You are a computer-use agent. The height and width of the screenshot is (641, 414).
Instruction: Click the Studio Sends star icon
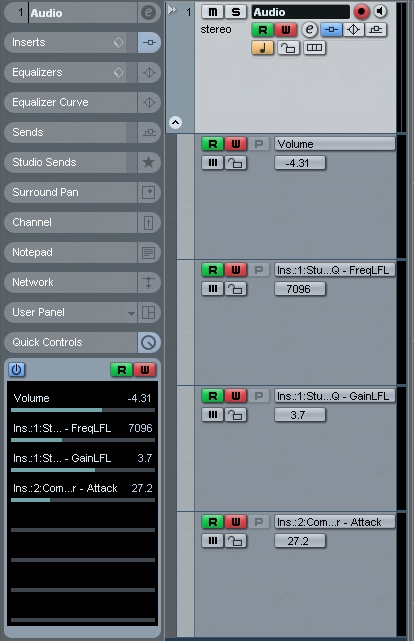[148, 162]
